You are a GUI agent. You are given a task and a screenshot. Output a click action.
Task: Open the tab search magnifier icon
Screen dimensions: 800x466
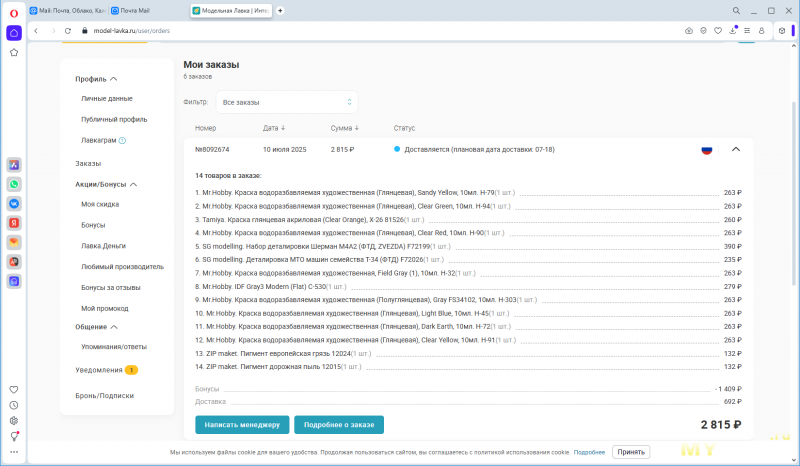coord(736,10)
